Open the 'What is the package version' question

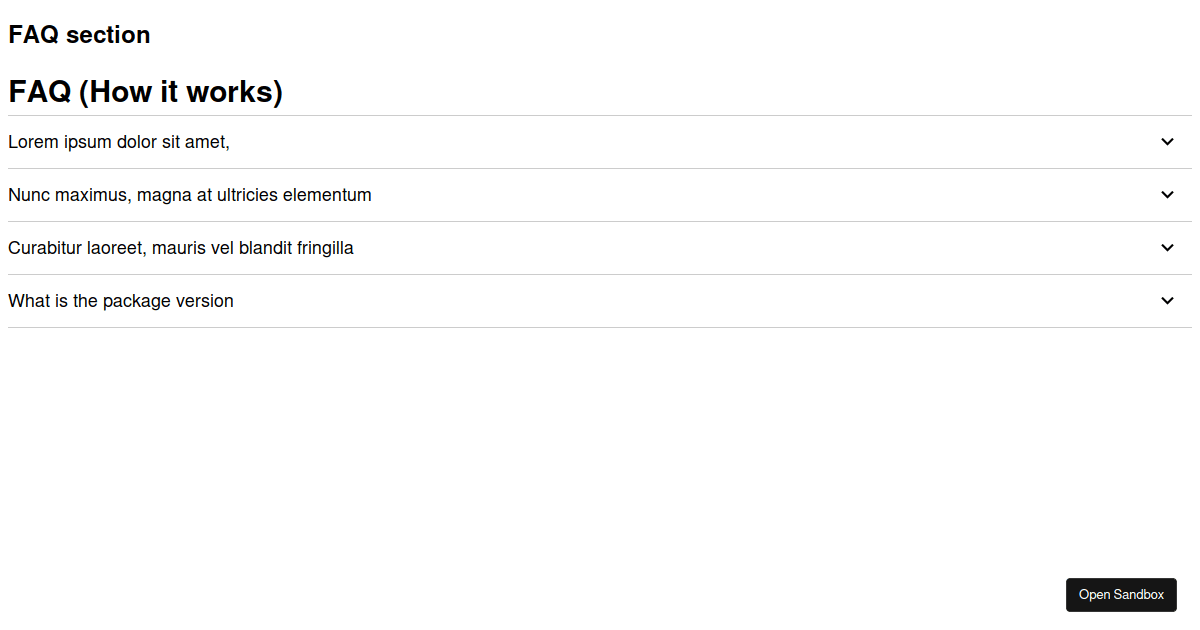tap(120, 300)
